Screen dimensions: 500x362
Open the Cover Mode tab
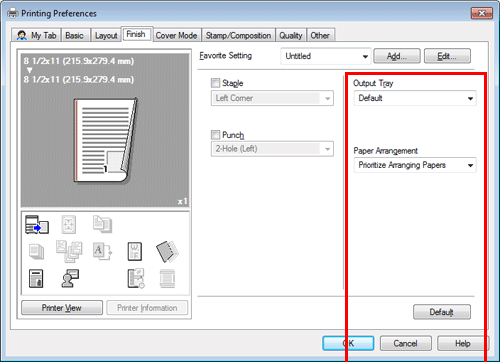(176, 35)
